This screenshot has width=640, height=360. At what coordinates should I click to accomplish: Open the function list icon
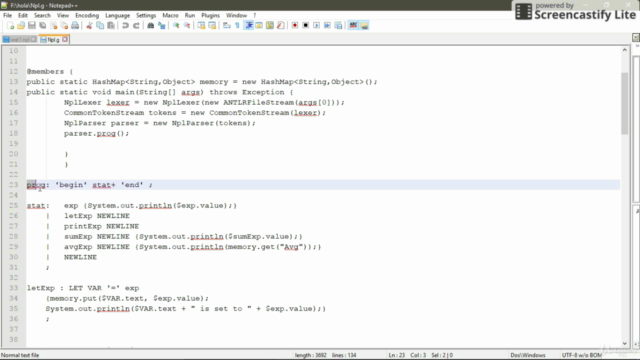coord(280,26)
